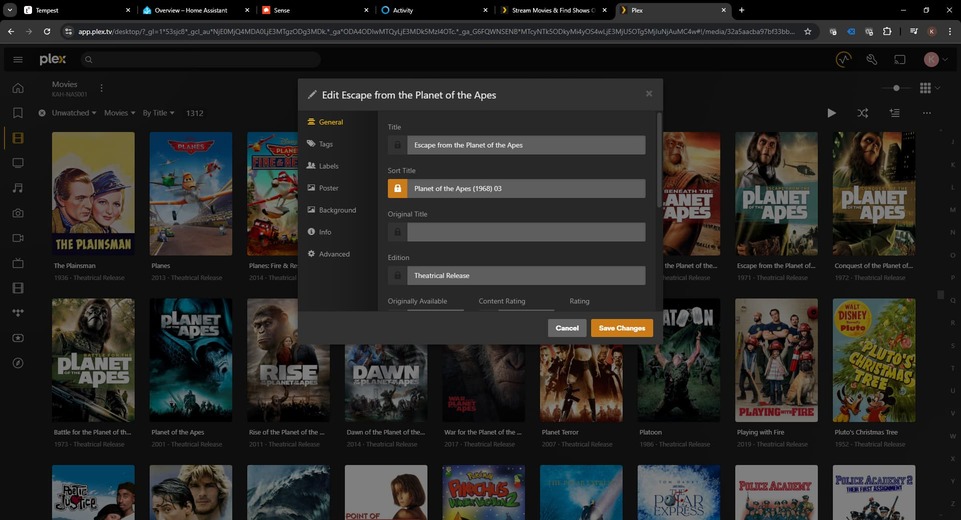Click the Cast to device icon
The width and height of the screenshot is (961, 520).
[900, 59]
